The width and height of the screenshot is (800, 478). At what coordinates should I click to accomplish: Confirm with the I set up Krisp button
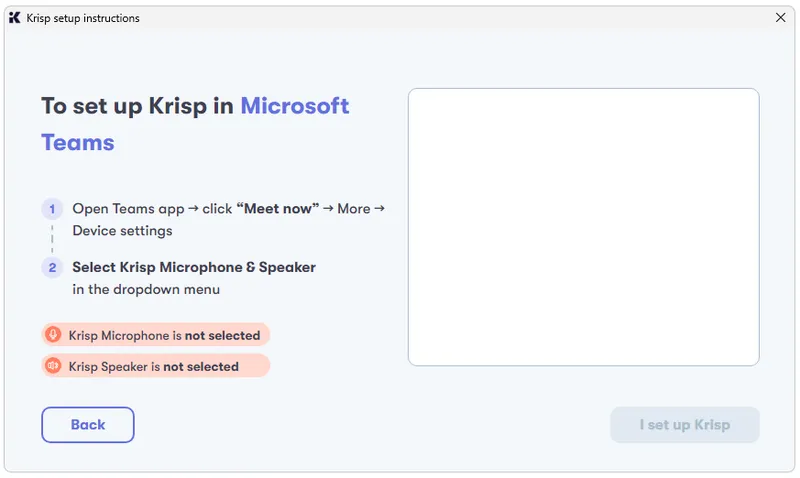685,424
